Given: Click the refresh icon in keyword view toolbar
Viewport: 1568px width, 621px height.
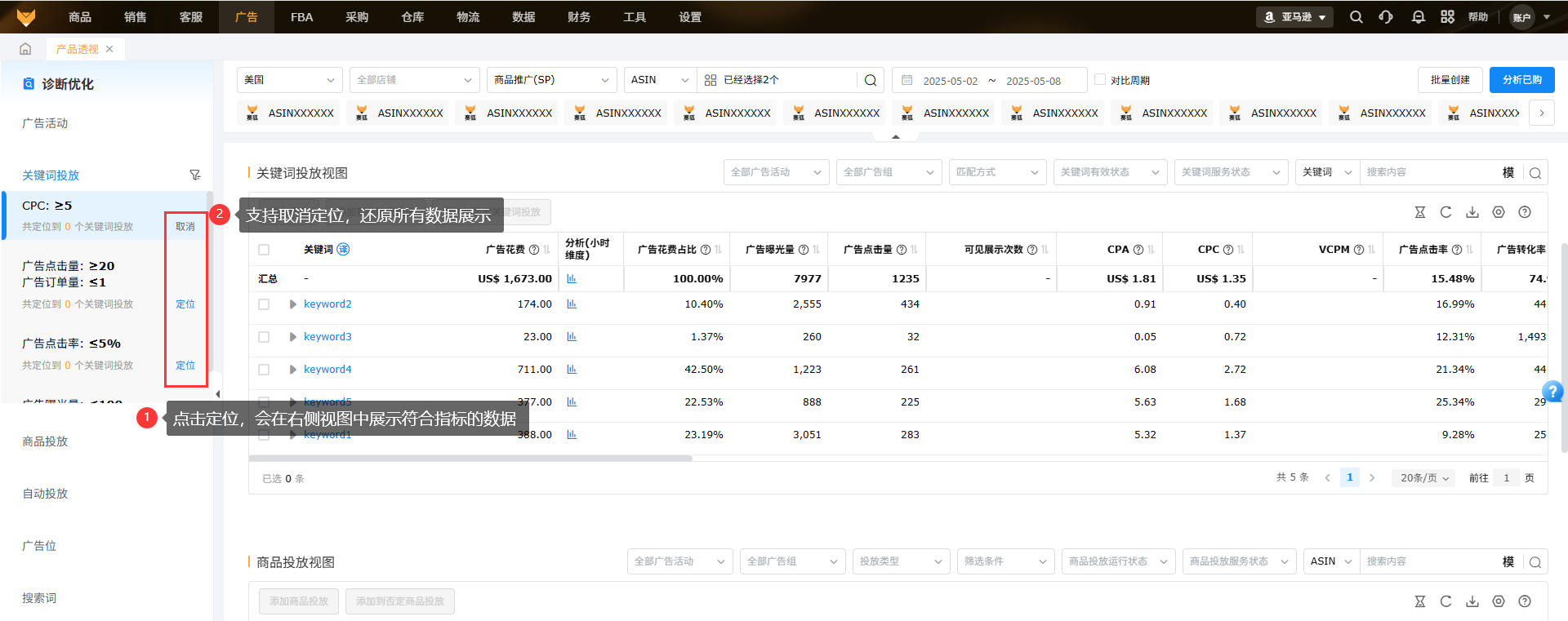Looking at the screenshot, I should click(1445, 212).
